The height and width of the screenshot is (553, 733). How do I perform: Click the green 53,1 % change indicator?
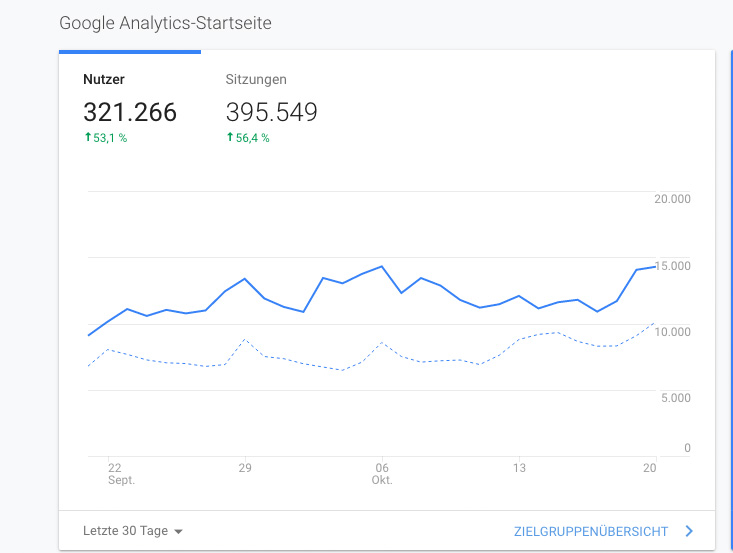(x=106, y=138)
